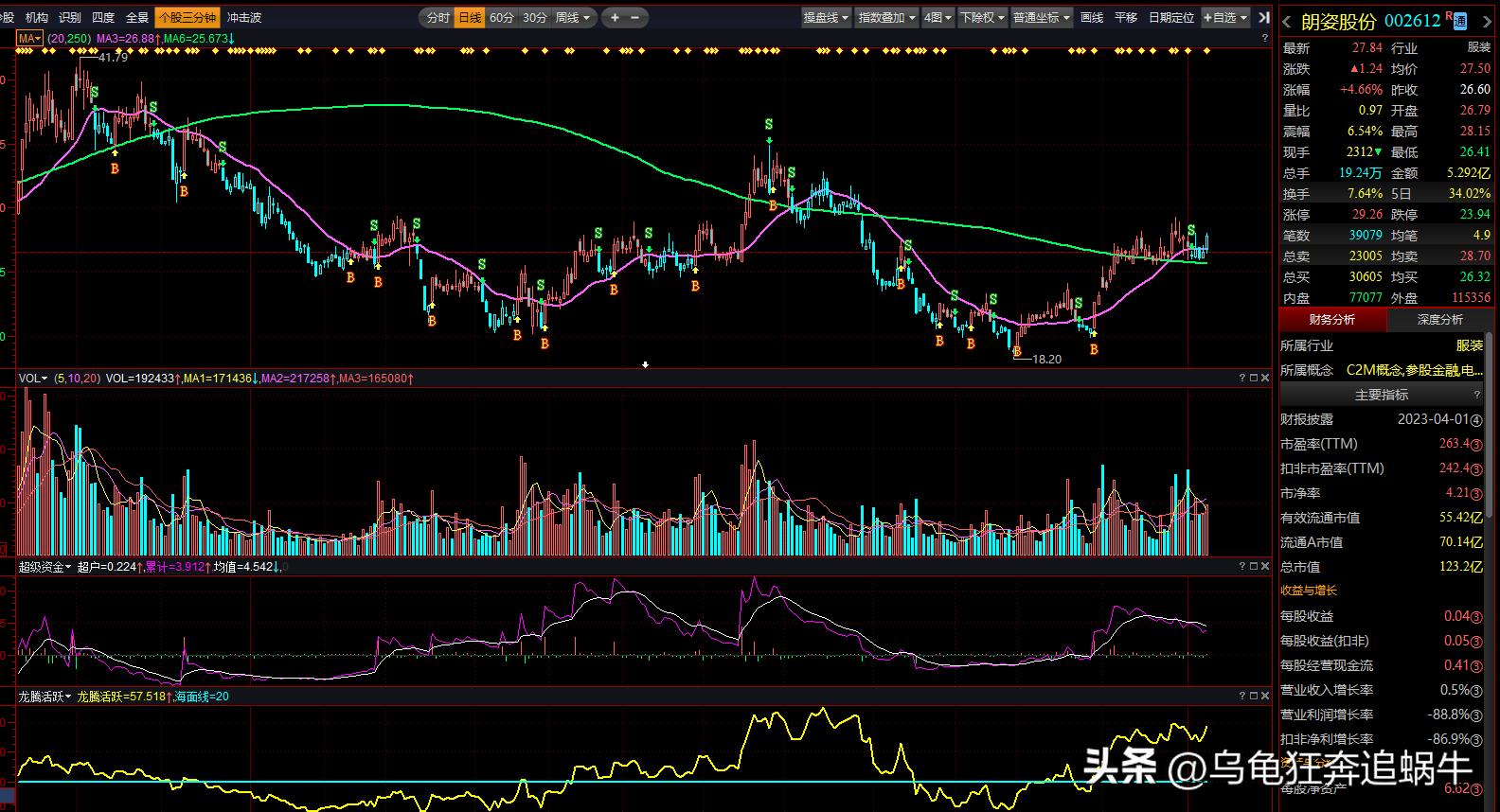Close the VOL indicator panel

click(1265, 378)
